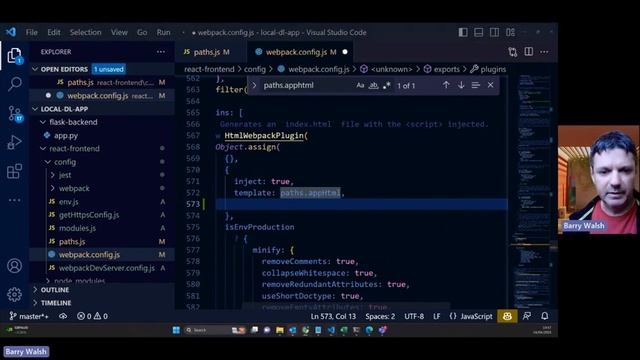Toggle Match Whole Word in find widget
Viewport: 640px width, 360px height.
click(x=373, y=85)
